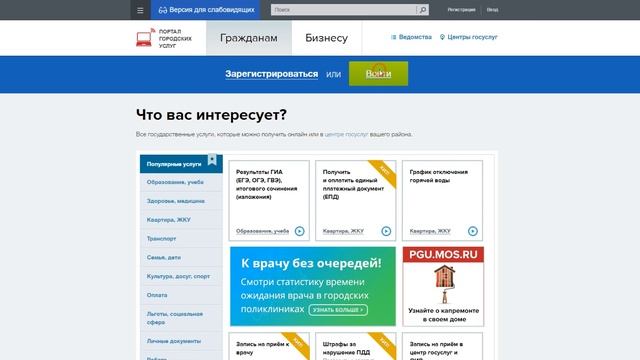Click К врачу без очередей banner
Viewport: 640px width, 360px height.
pos(313,286)
